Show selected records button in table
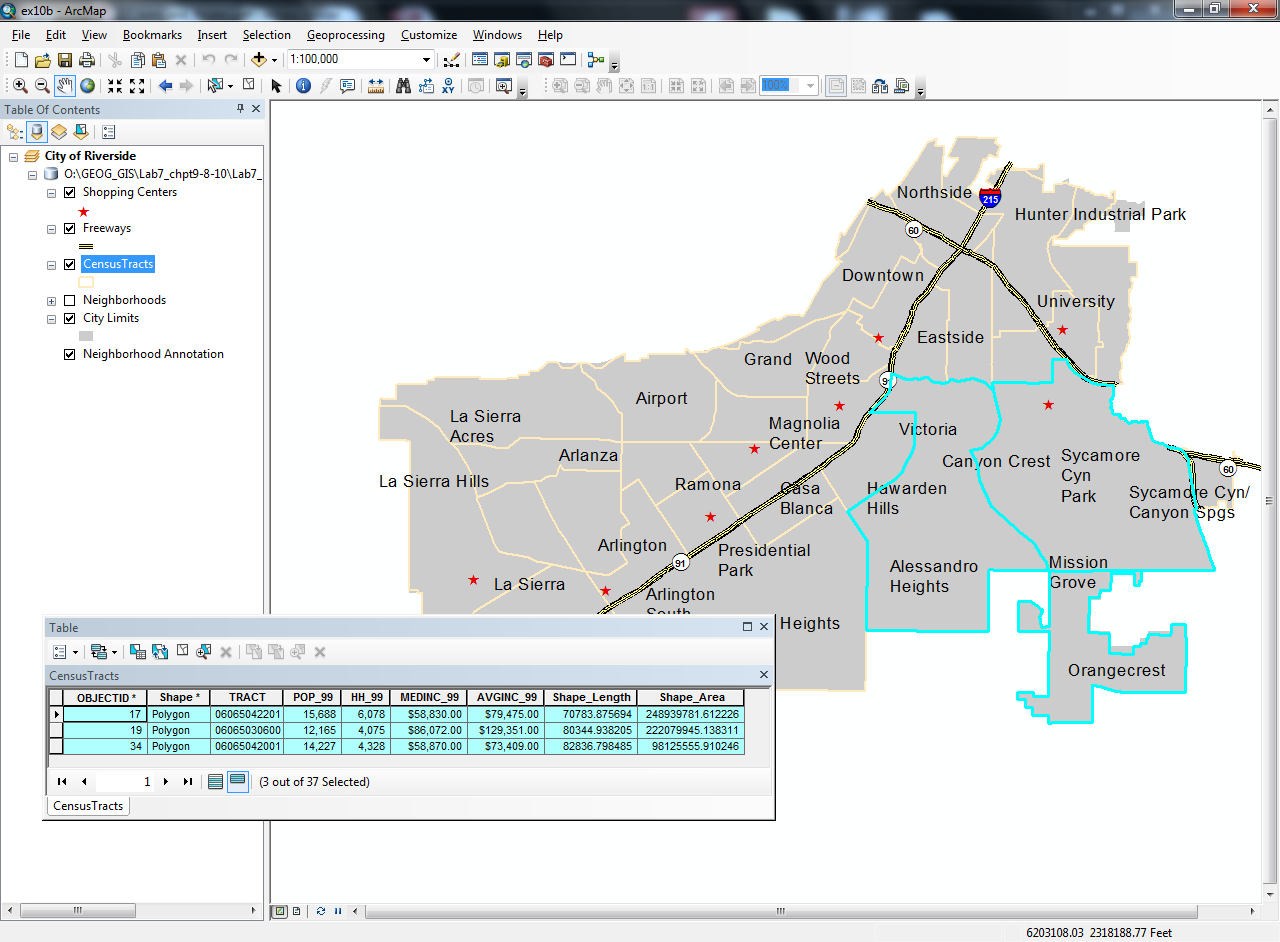Screen dimensions: 1280x942 pyautogui.click(x=237, y=782)
